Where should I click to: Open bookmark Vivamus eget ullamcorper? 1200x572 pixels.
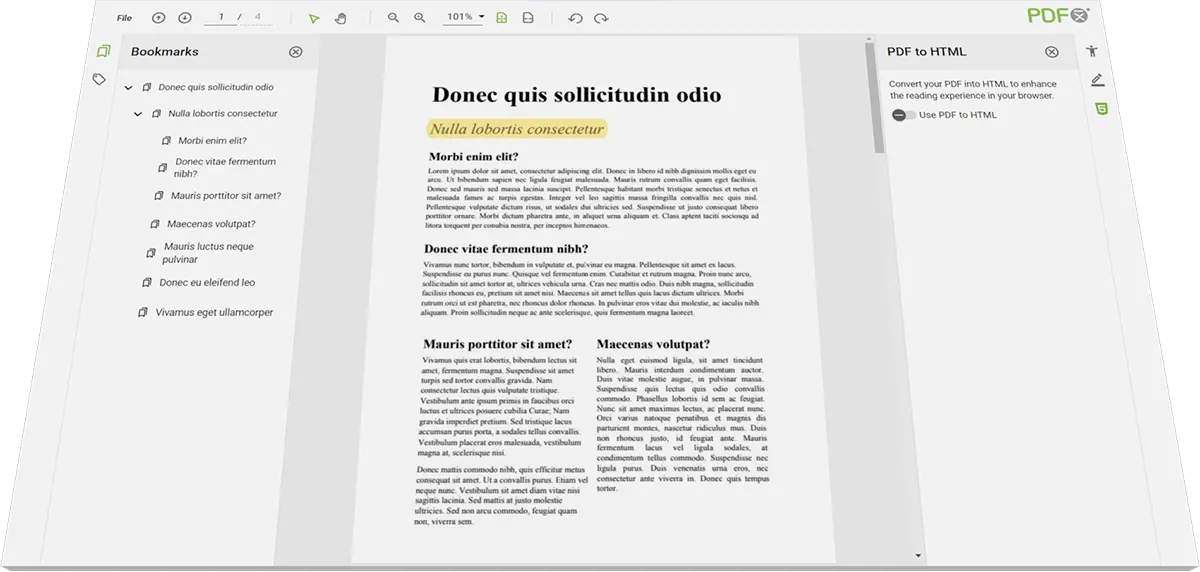pos(213,313)
